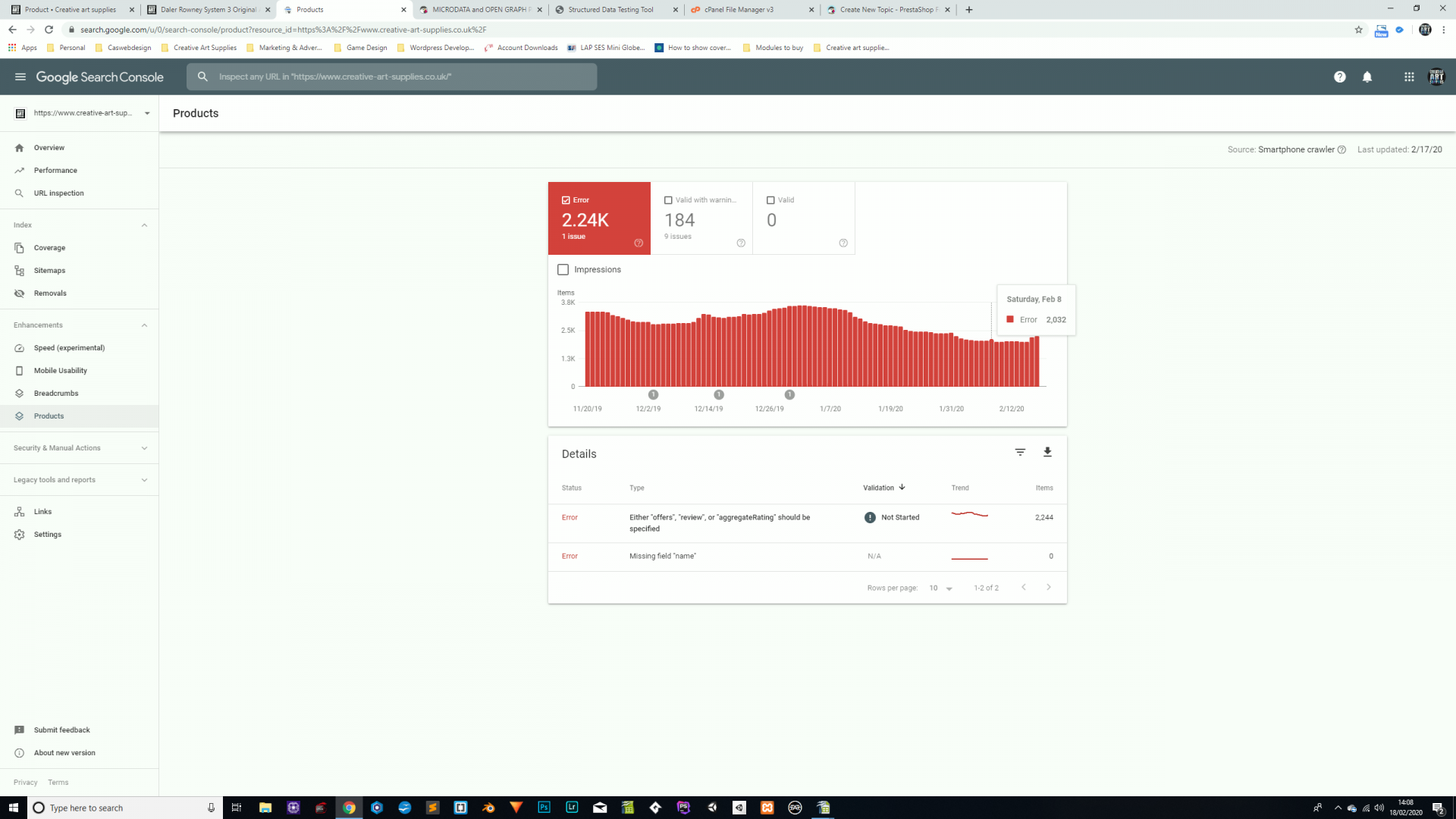
Task: Click the download export icon in Details
Action: click(1047, 452)
